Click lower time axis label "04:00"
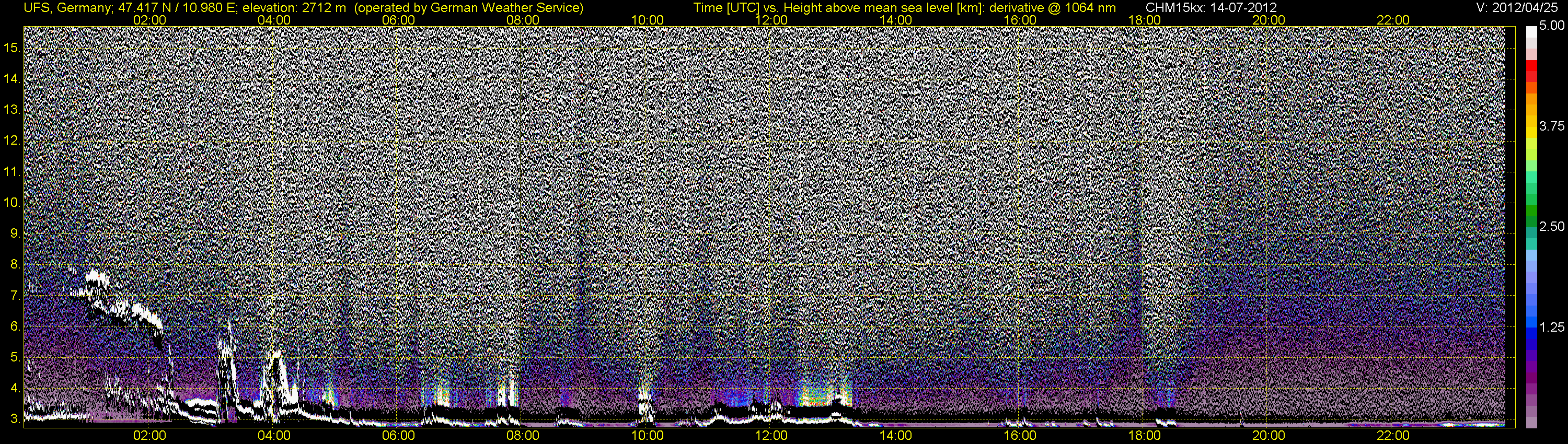This screenshot has width=1568, height=444. [x=274, y=436]
